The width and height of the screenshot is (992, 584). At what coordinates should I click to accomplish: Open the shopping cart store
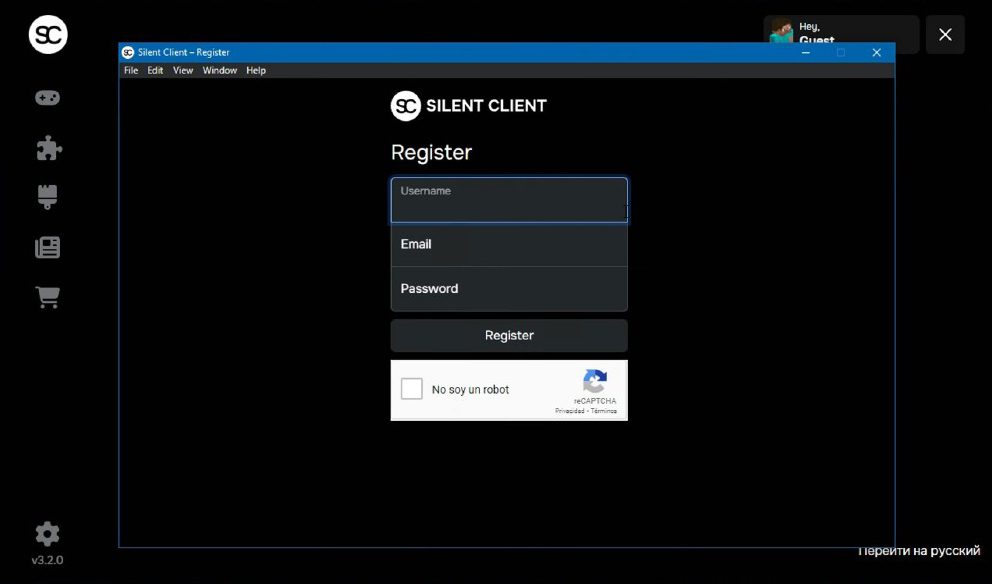47,297
